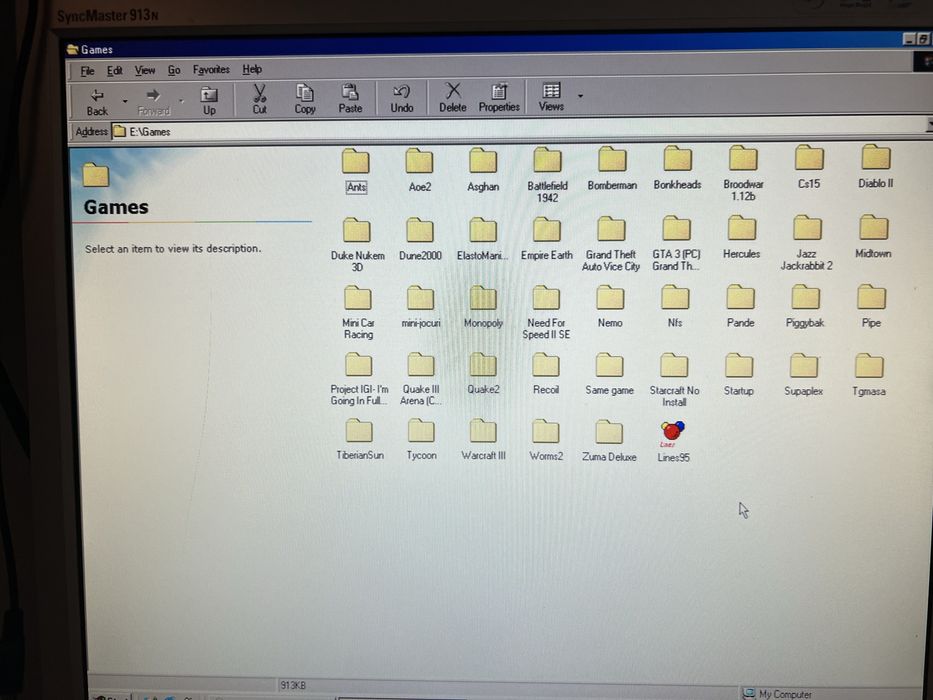Select the Pipe folder
Screen dimensions: 933x700
871,306
